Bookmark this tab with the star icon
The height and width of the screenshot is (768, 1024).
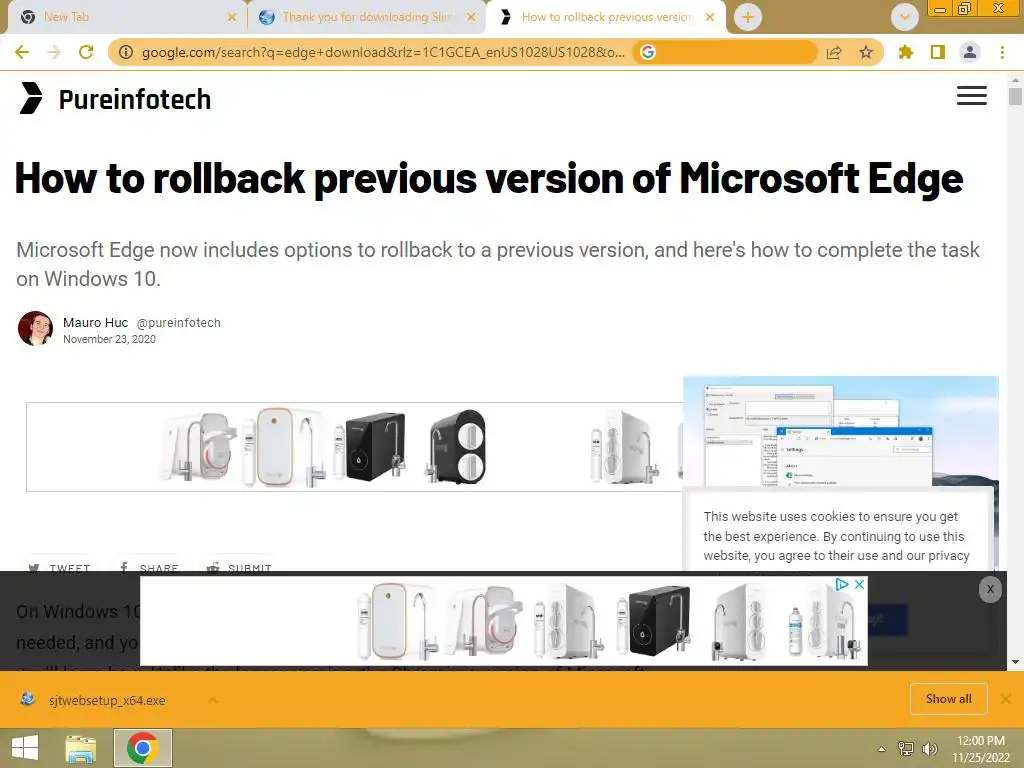point(866,52)
